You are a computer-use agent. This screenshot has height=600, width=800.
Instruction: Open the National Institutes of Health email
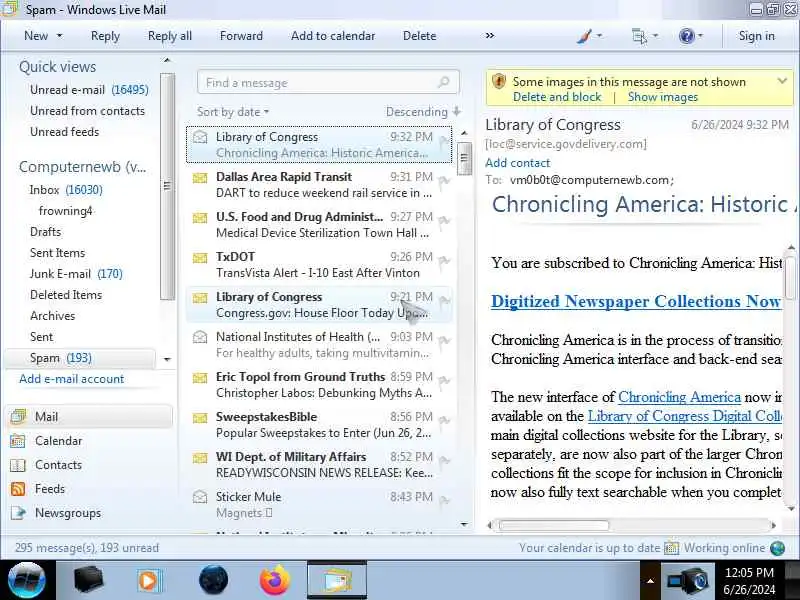coord(319,344)
